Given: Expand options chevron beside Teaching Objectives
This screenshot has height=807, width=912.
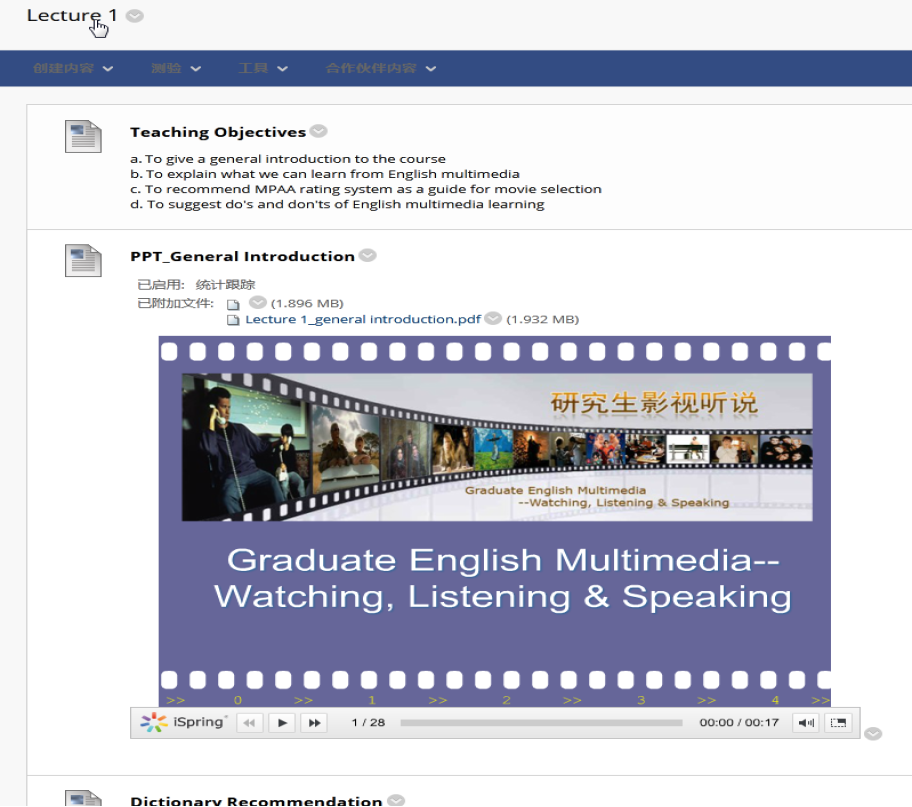Looking at the screenshot, I should (318, 131).
